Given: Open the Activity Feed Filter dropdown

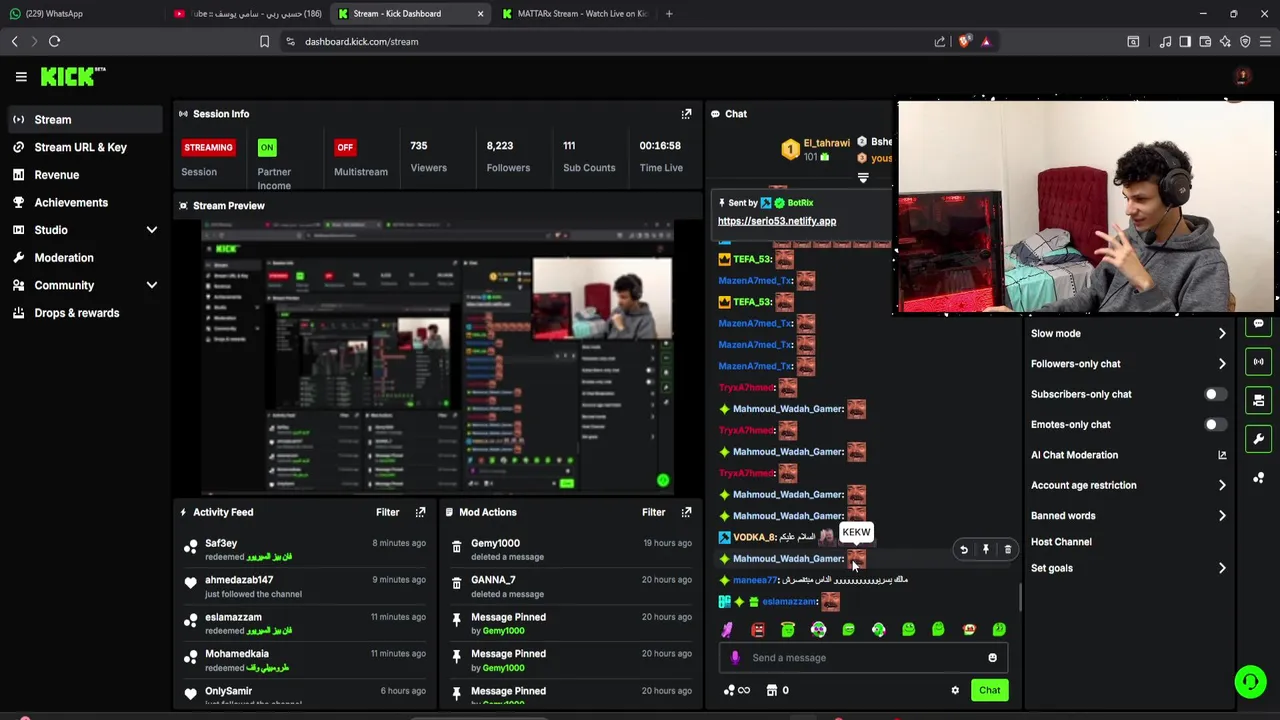Looking at the screenshot, I should (387, 512).
